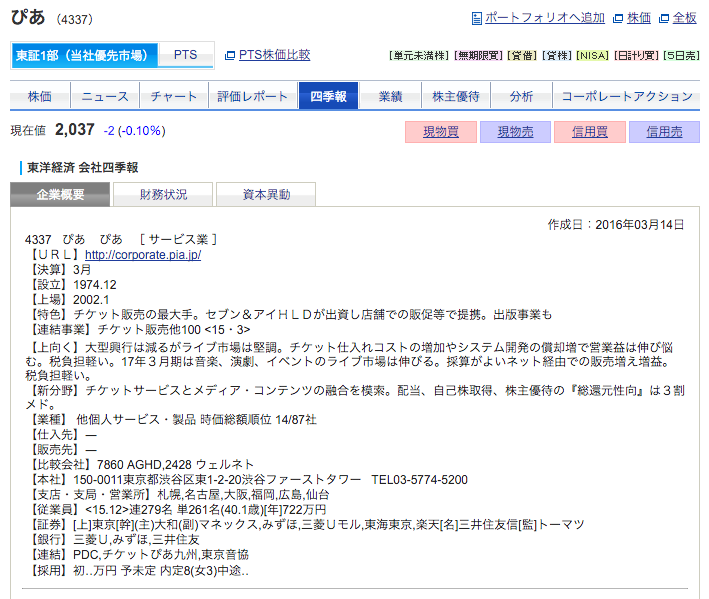Click the [貸株] label

pyautogui.click(x=557, y=56)
